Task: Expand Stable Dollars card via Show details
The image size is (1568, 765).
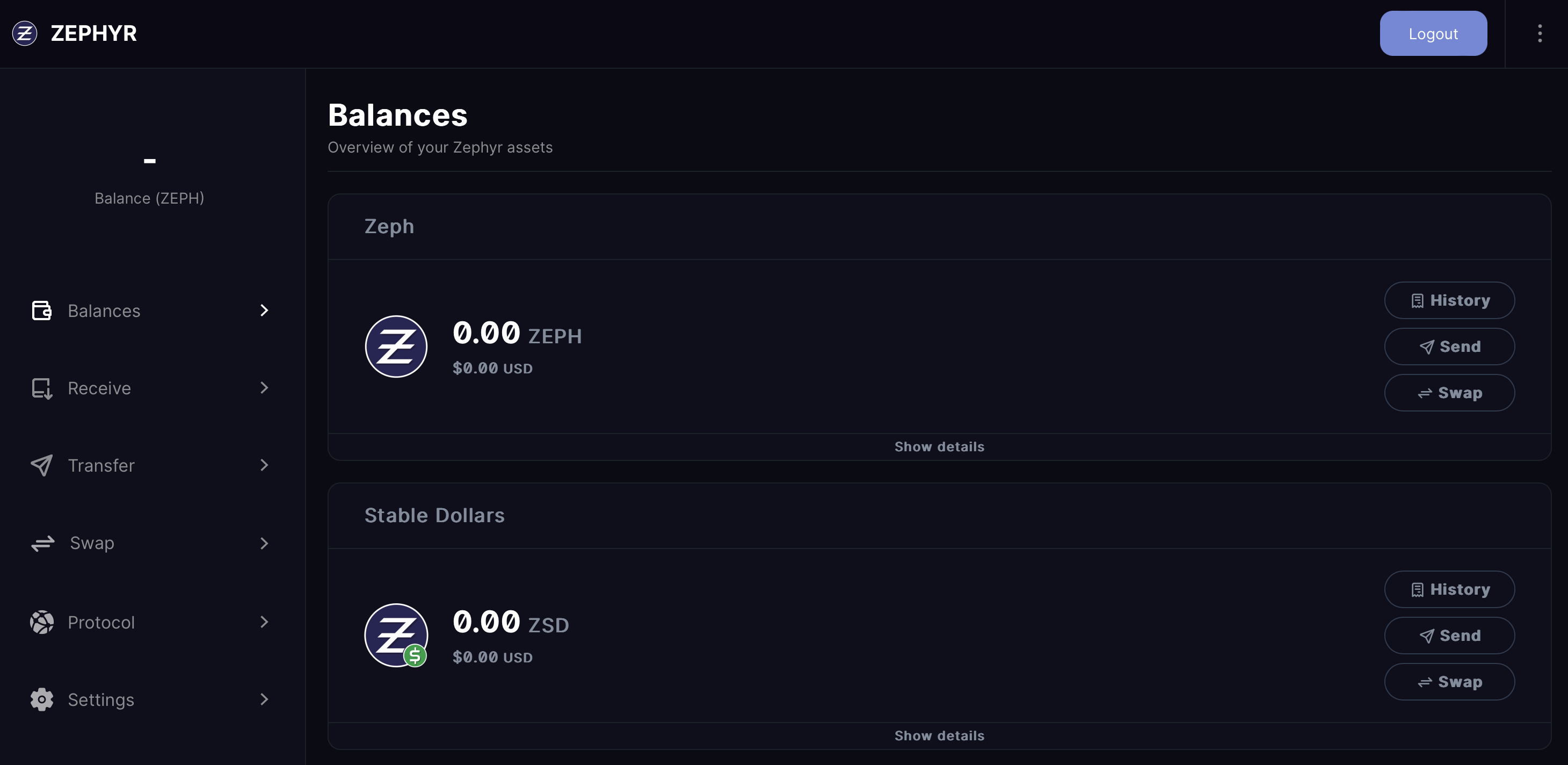Action: click(939, 735)
